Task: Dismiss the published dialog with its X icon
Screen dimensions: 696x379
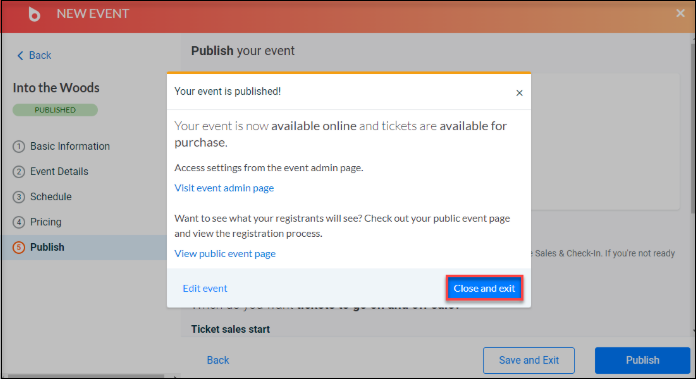Action: [519, 93]
